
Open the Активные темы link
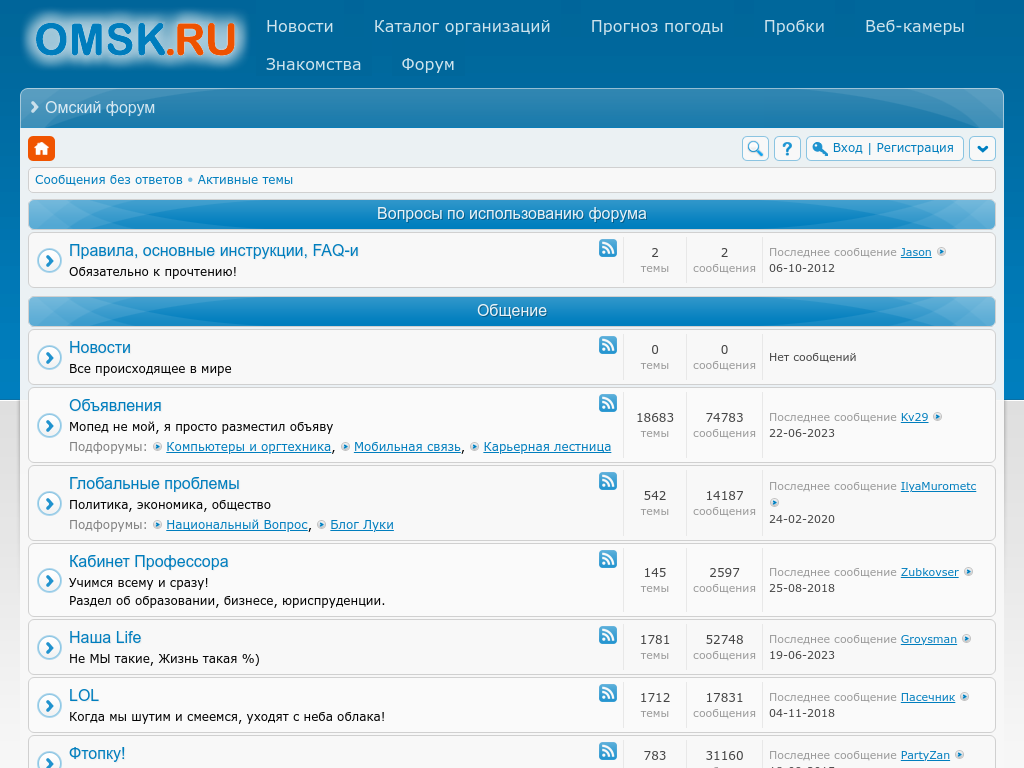click(245, 180)
